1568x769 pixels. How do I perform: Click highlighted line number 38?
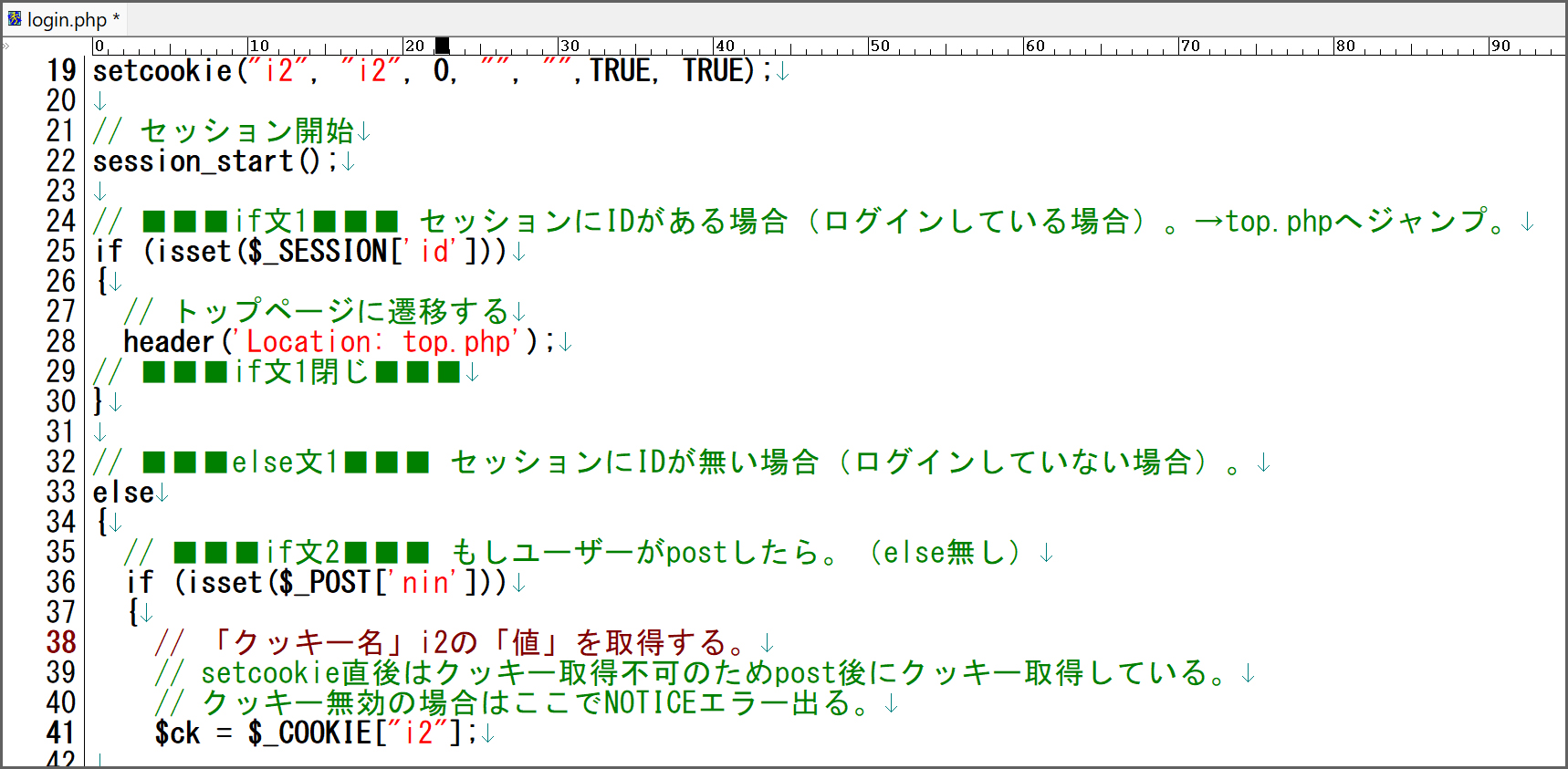point(61,642)
